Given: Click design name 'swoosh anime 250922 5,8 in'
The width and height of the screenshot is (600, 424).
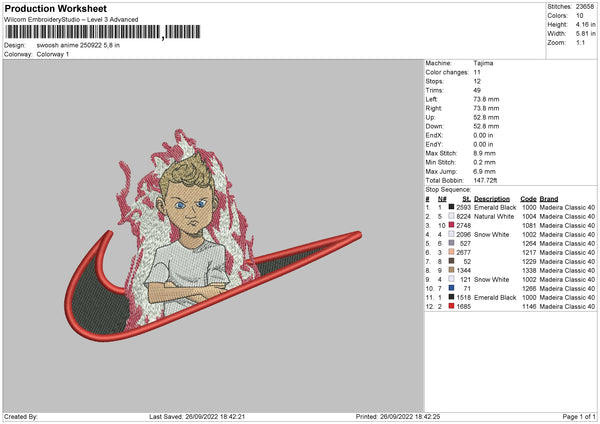Looking at the screenshot, I should [78, 45].
